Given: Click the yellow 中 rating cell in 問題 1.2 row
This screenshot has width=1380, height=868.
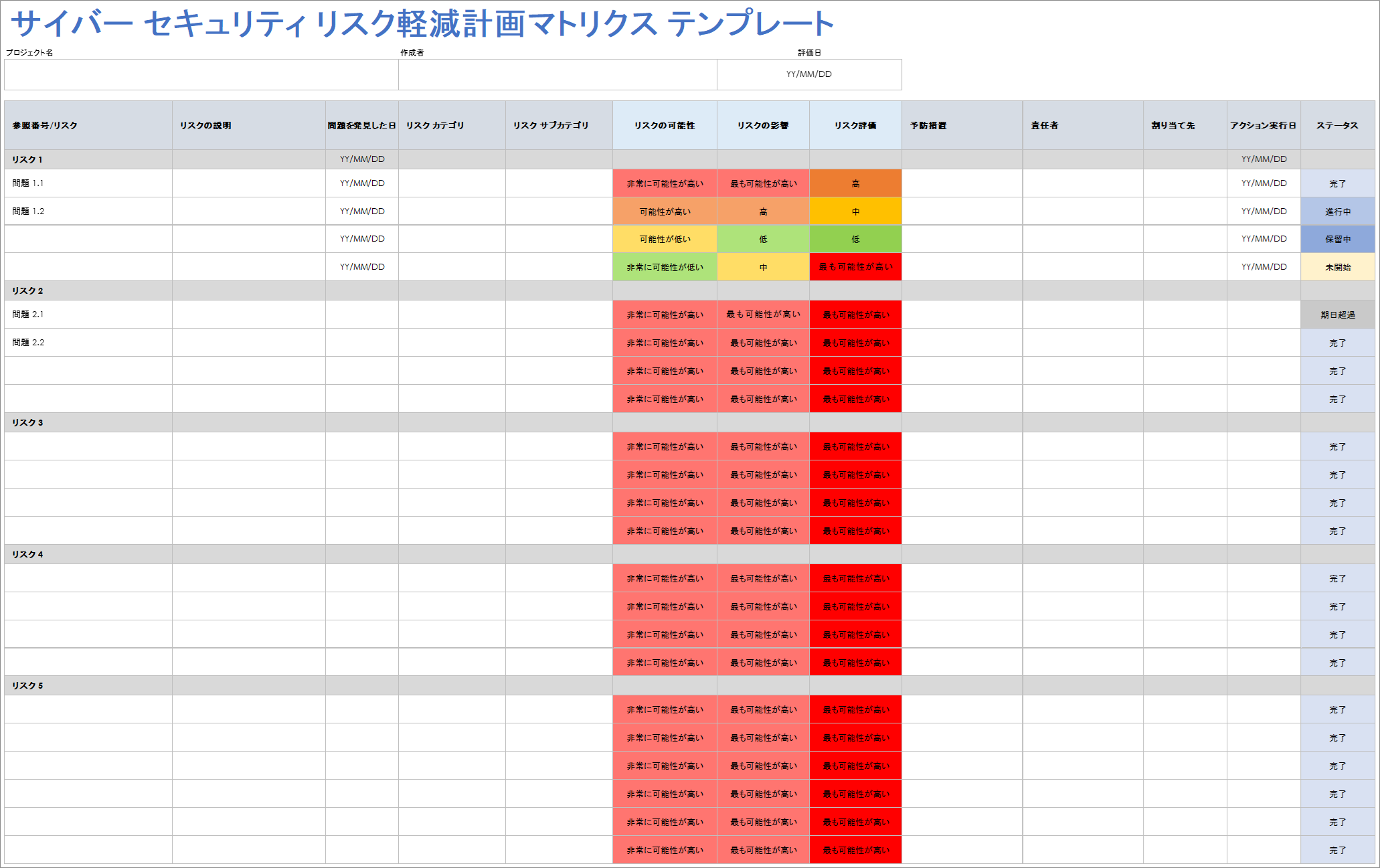Looking at the screenshot, I should (x=855, y=211).
